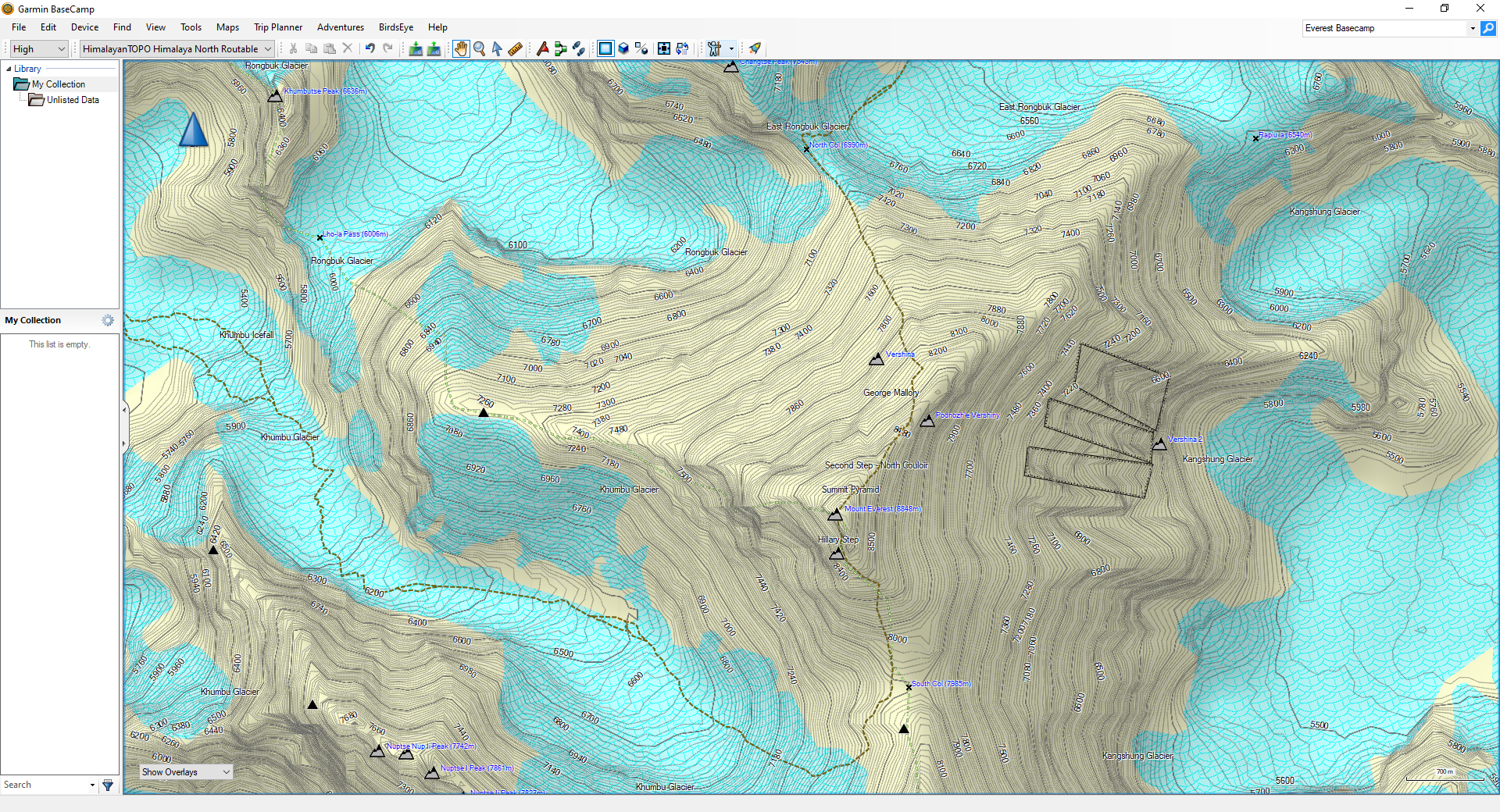
Task: Select the New Track footprints tool
Action: click(x=579, y=48)
